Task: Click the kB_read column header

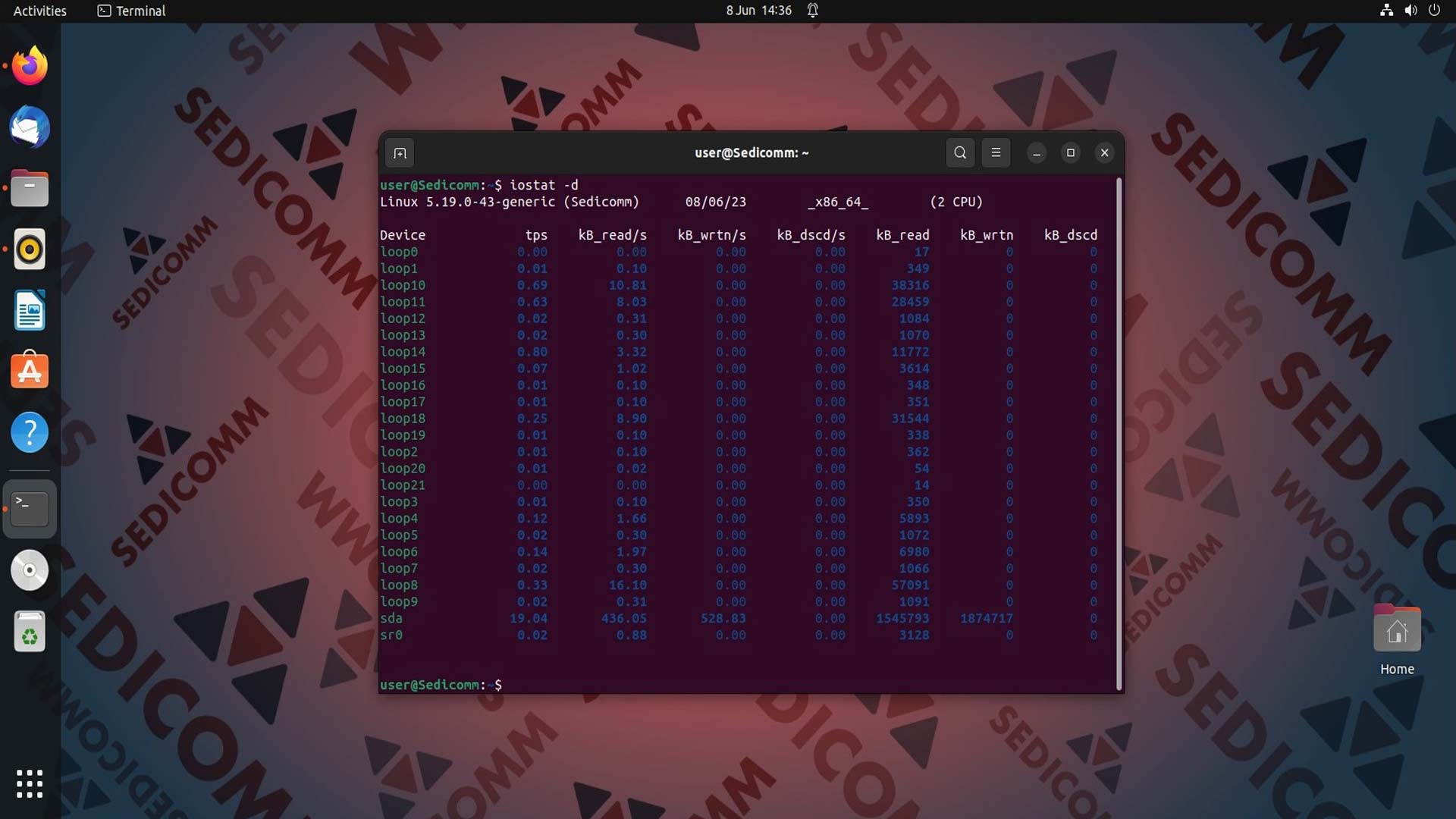Action: (902, 235)
